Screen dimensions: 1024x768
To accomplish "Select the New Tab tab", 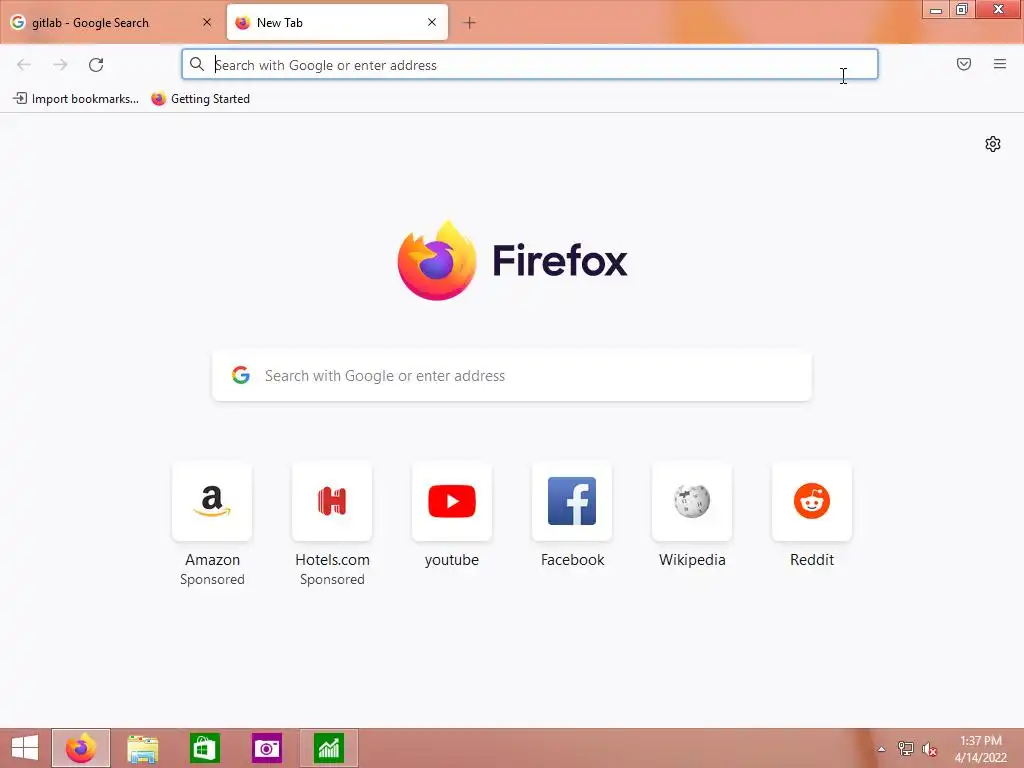I will pyautogui.click(x=337, y=23).
